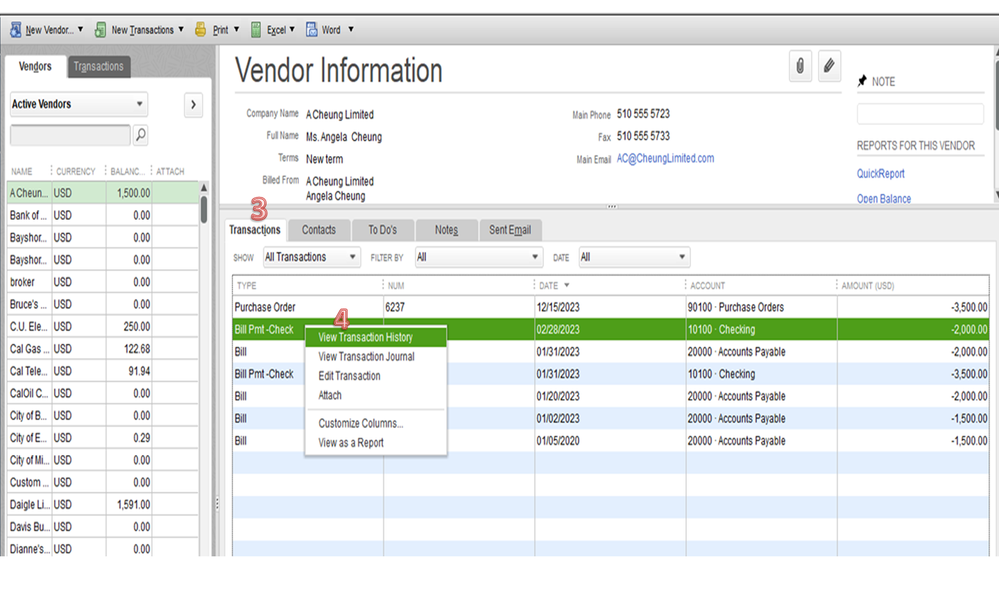Viewport: 999px width, 591px height.
Task: Select the Bill dated 01/05/2020
Action: pos(611,441)
